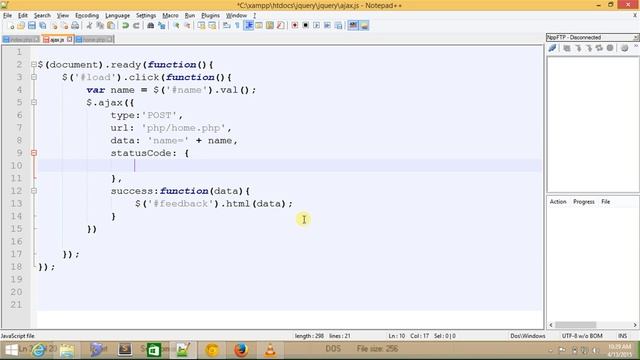Open File Explorer from the taskbar
The height and width of the screenshot is (360, 640).
67,350
